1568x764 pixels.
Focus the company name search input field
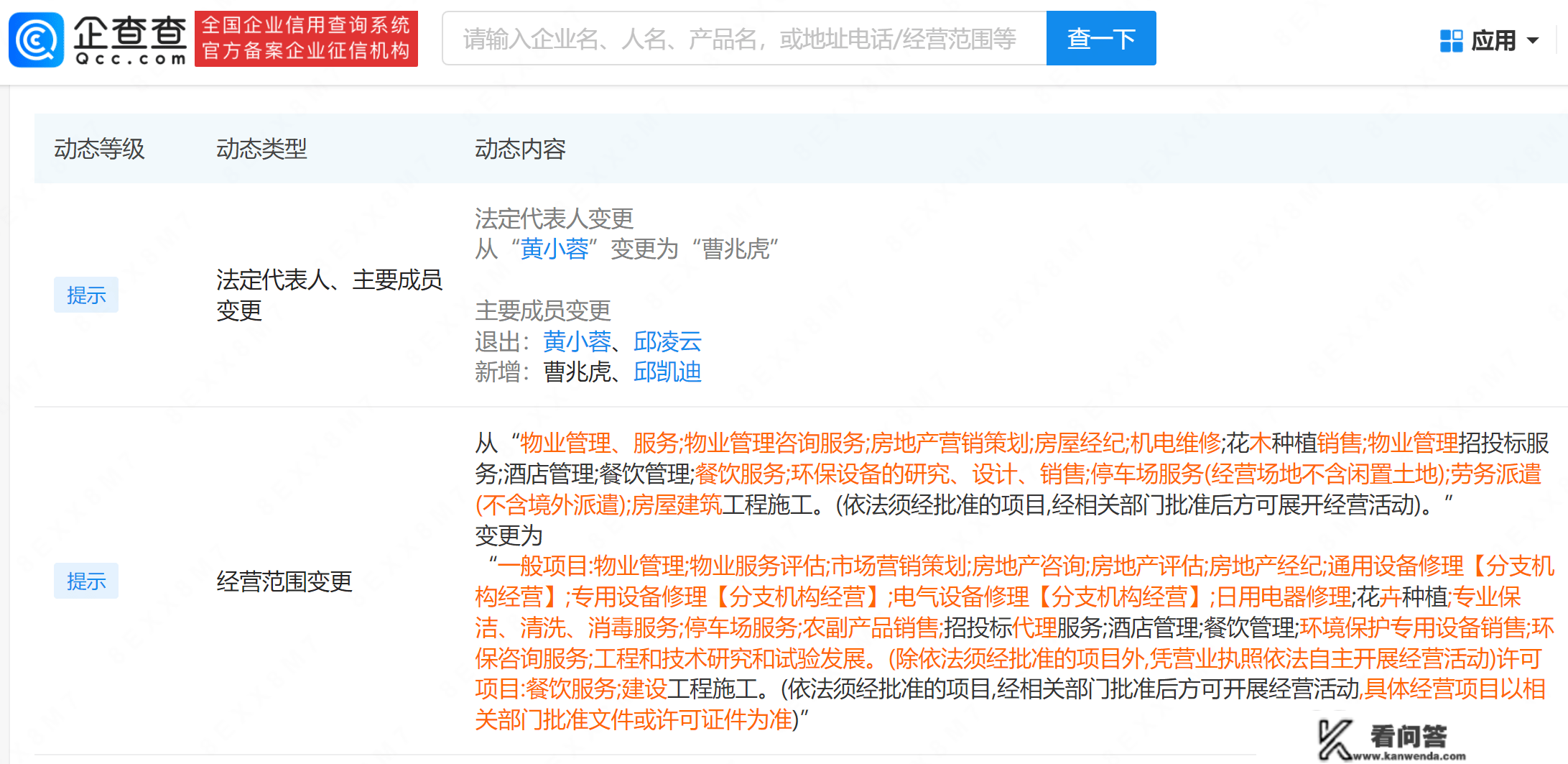click(x=744, y=39)
